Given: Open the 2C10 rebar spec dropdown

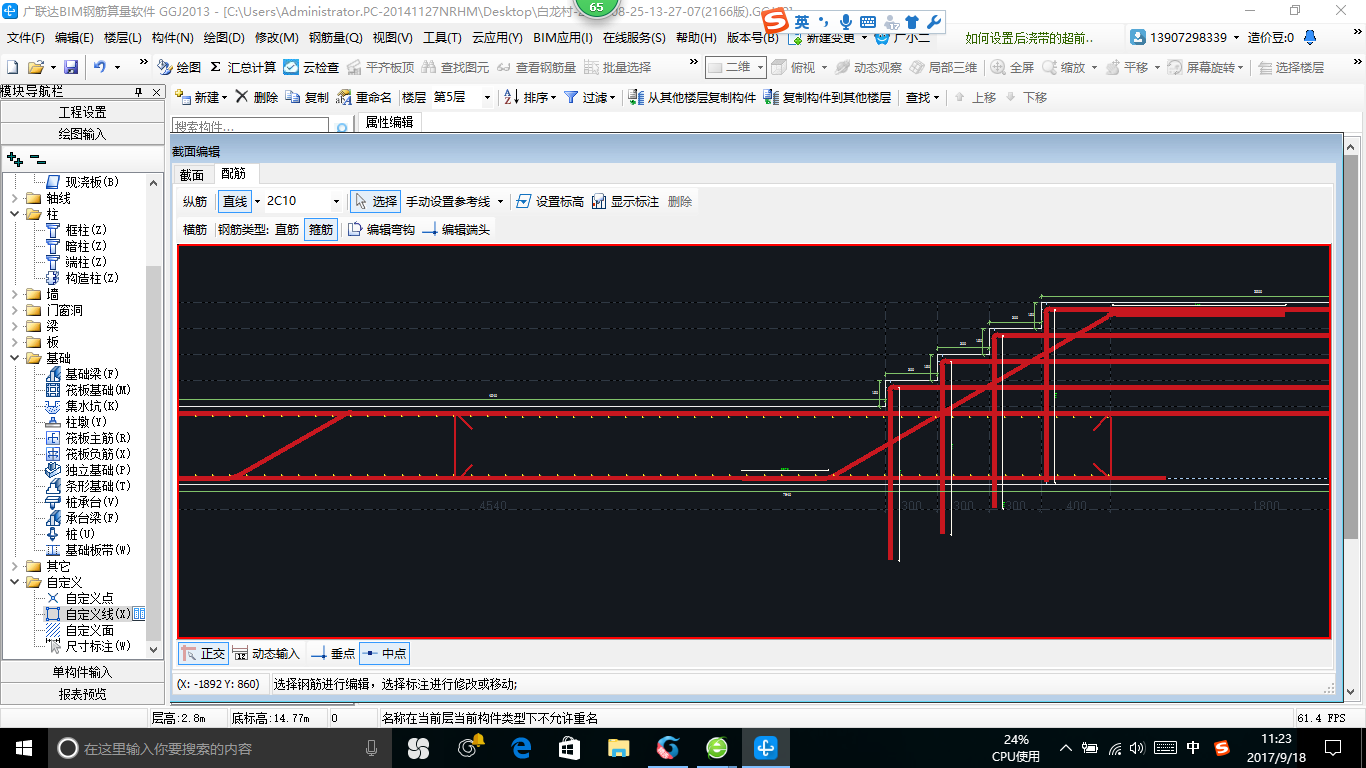Looking at the screenshot, I should [x=336, y=201].
